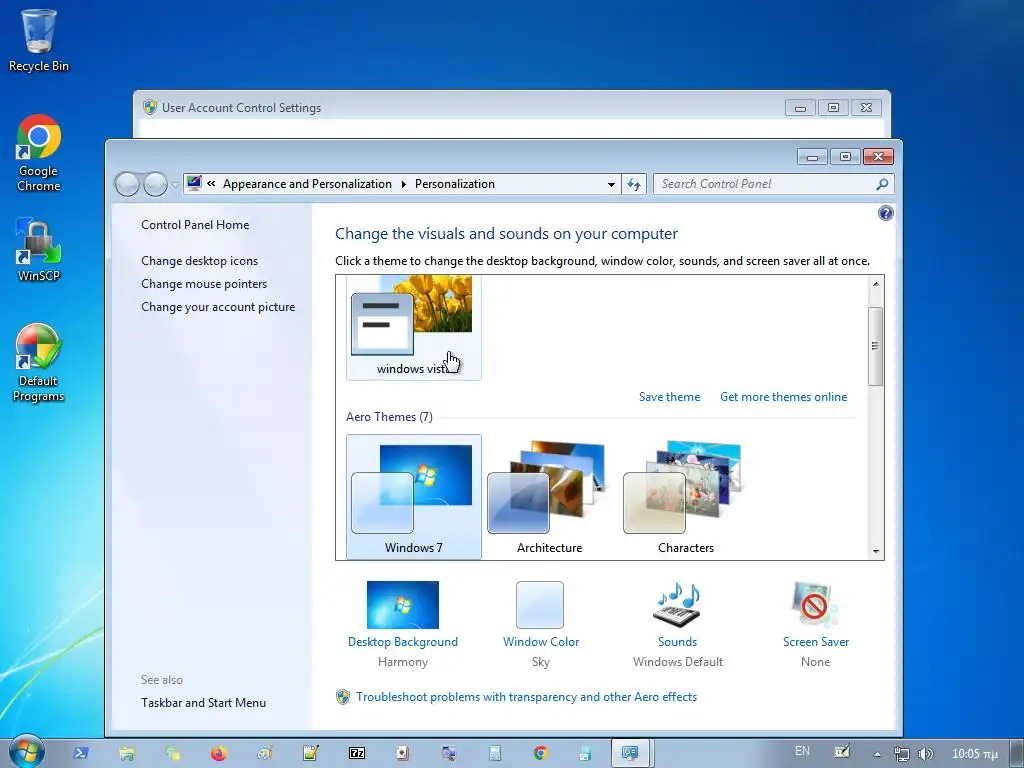Open Sounds settings

tap(677, 624)
